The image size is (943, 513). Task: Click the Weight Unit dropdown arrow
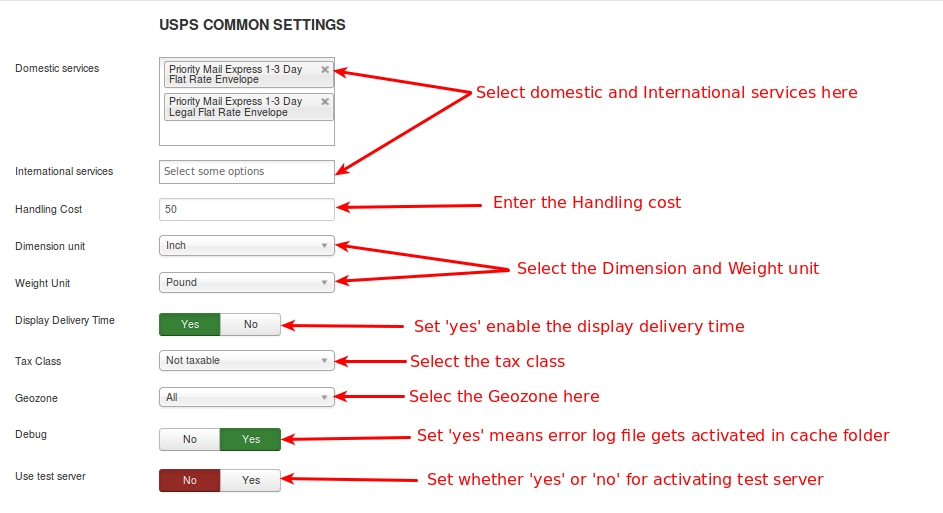(324, 283)
